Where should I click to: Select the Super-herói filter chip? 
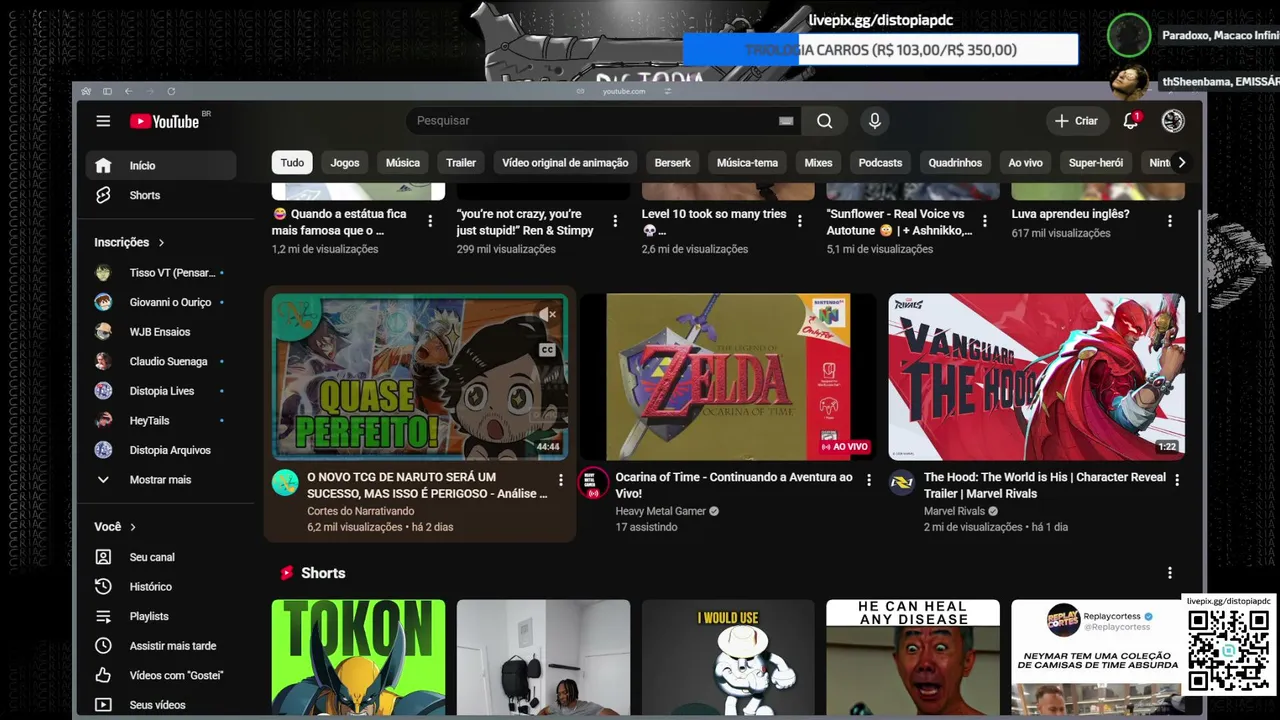1096,163
